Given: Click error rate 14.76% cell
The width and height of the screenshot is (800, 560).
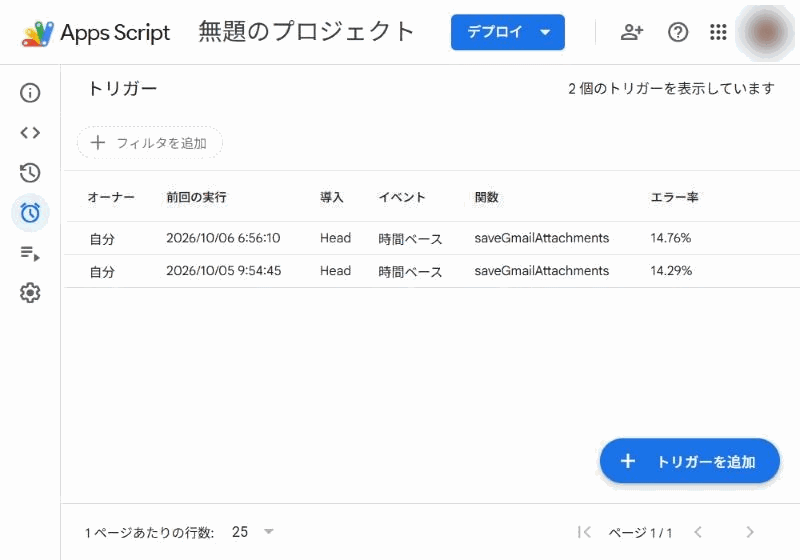Looking at the screenshot, I should coord(670,238).
